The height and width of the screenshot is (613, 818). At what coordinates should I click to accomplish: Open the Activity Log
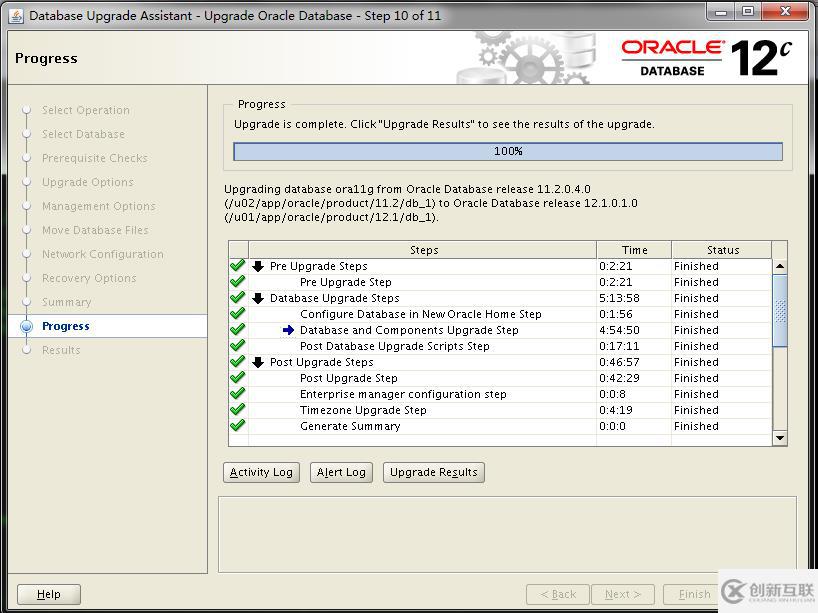tap(261, 472)
